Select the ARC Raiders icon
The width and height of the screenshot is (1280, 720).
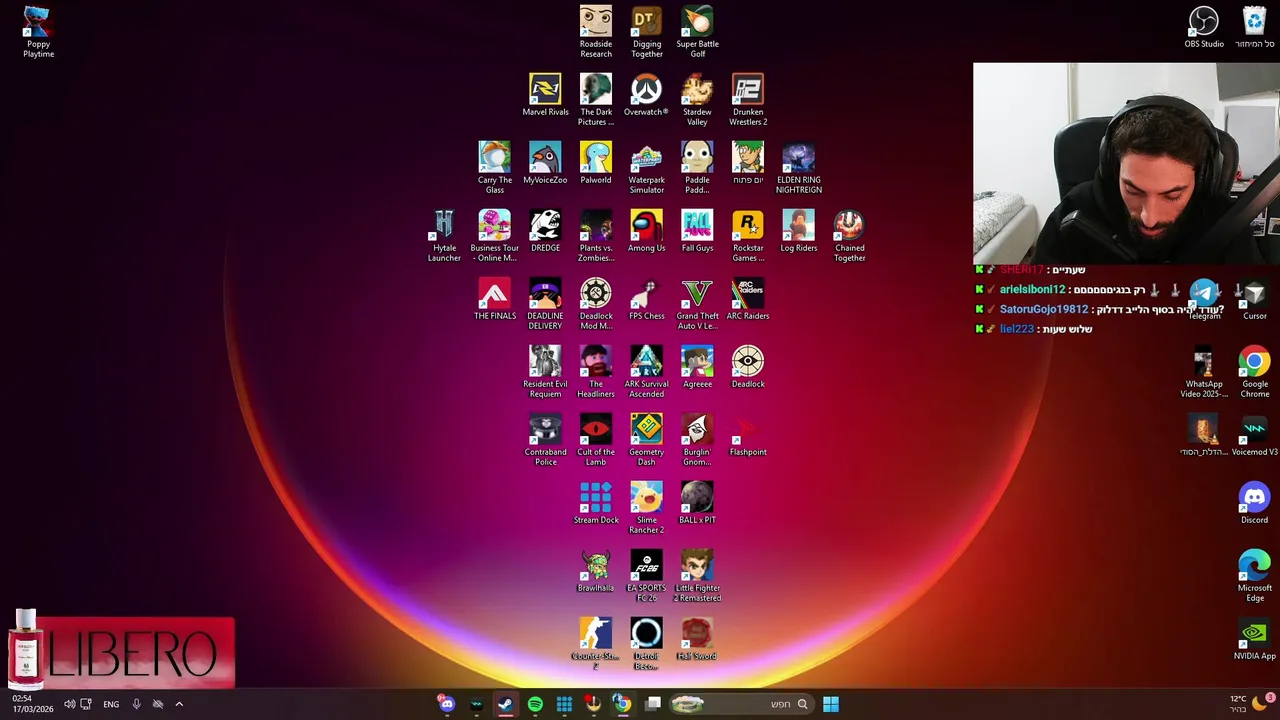[x=748, y=299]
